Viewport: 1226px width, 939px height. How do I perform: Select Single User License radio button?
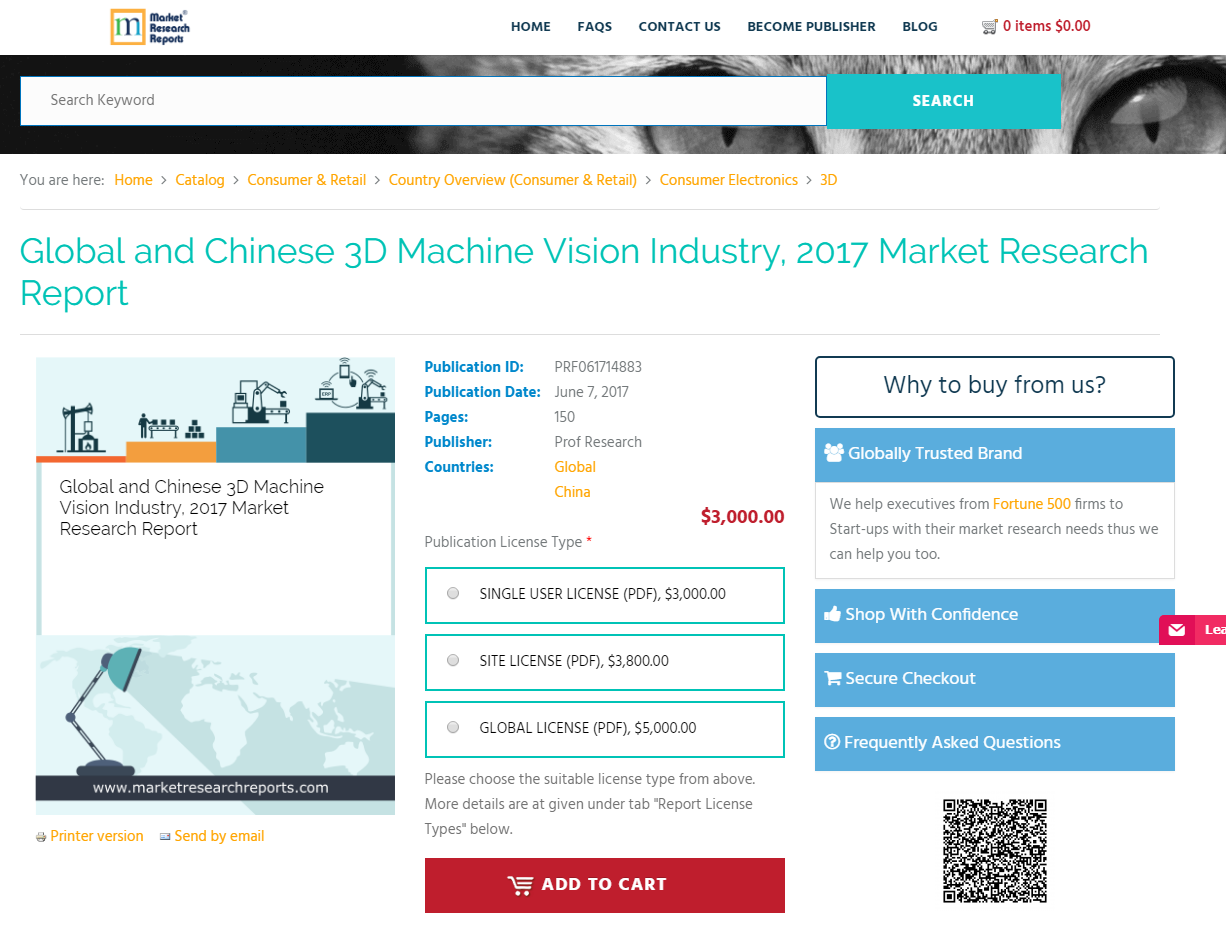[x=453, y=593]
